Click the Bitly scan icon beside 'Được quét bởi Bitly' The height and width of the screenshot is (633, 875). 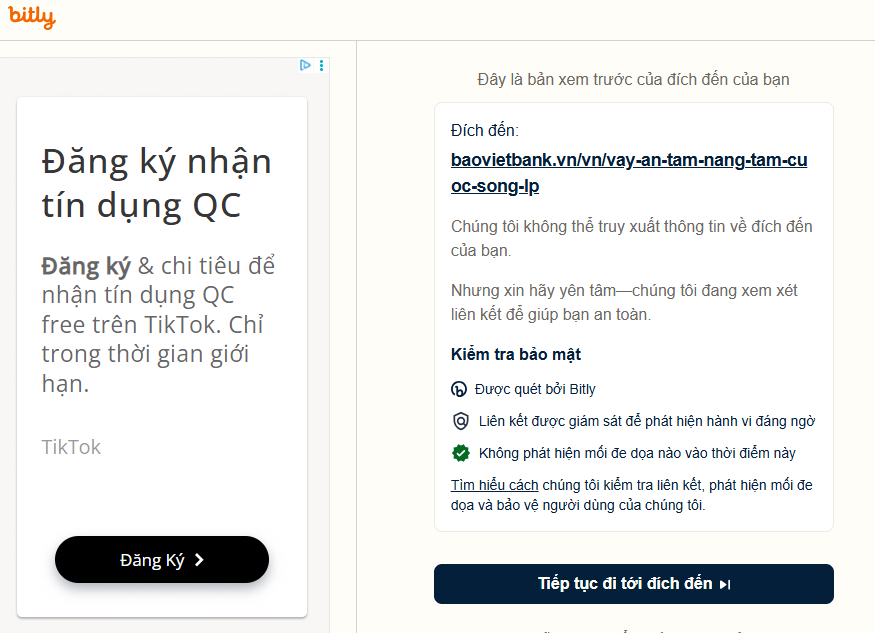[x=459, y=389]
